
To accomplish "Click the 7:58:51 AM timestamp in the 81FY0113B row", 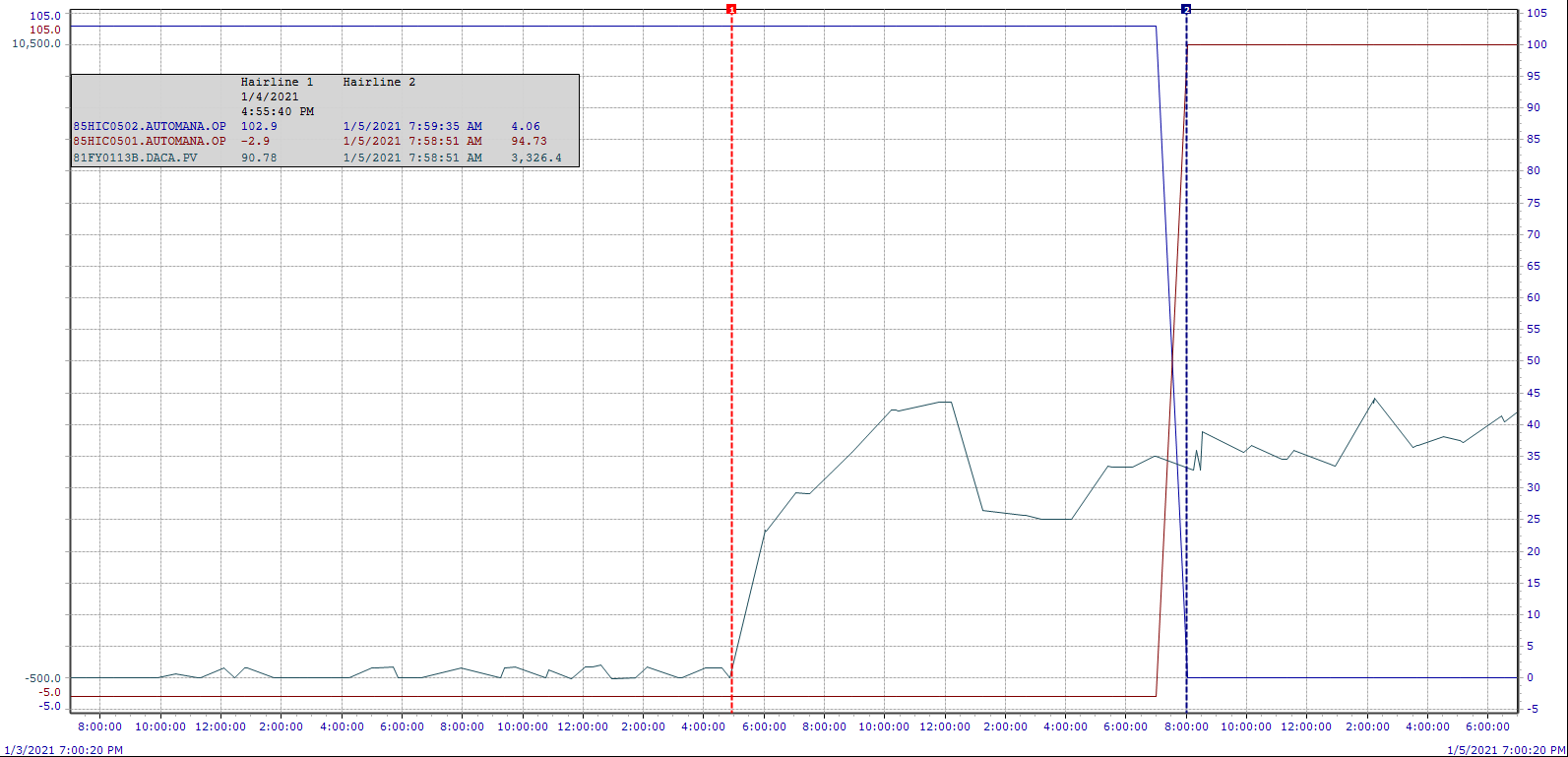I will click(445, 158).
